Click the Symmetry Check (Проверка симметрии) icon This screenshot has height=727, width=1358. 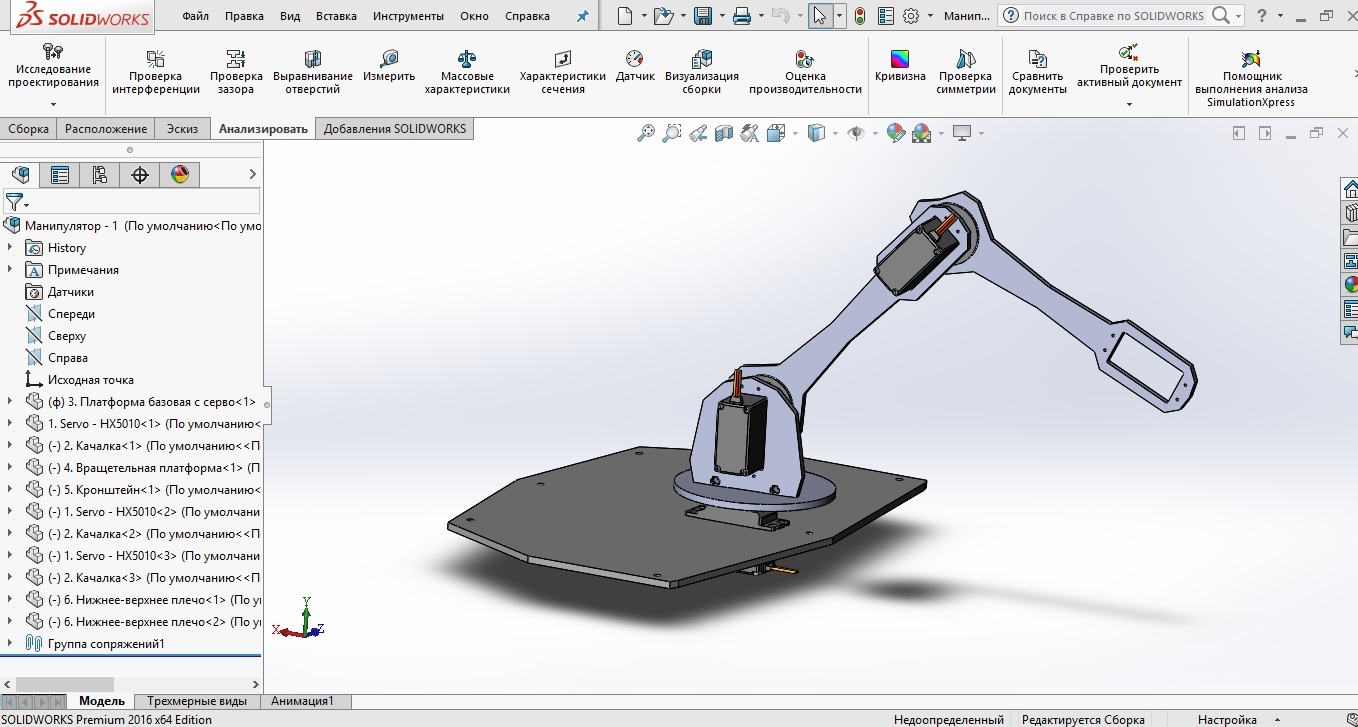(965, 59)
